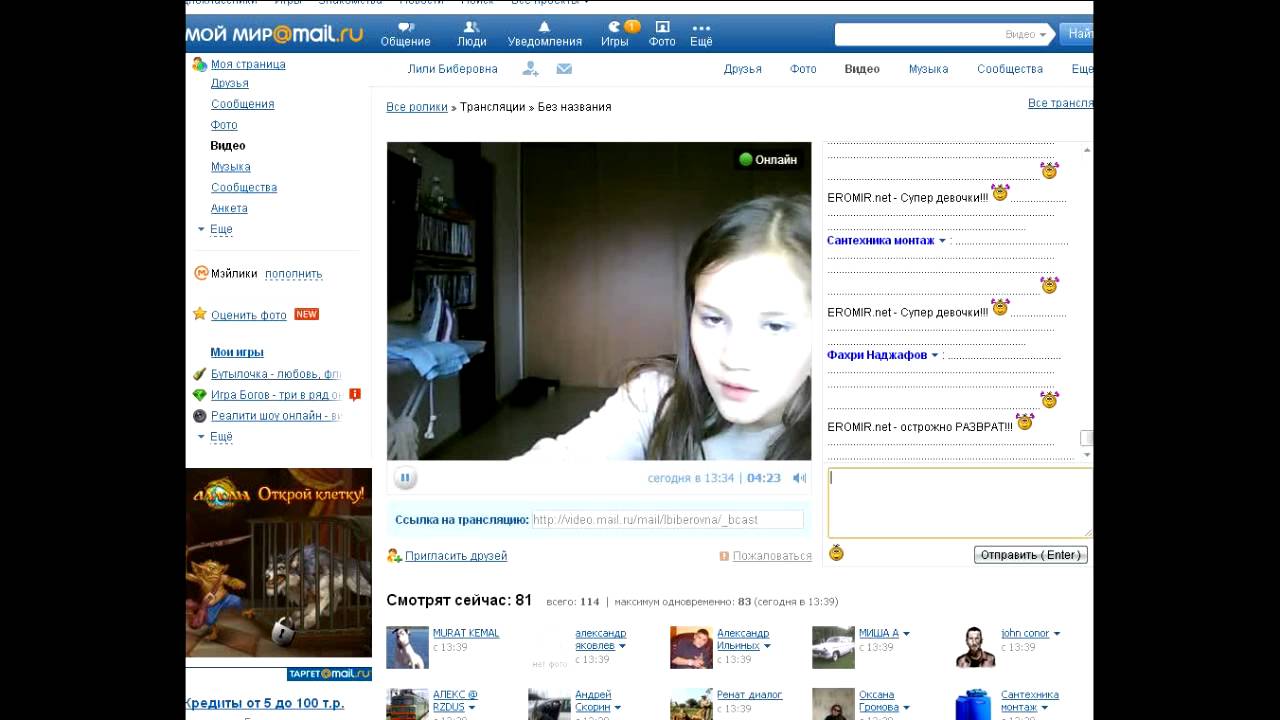1280x720 pixels.
Task: Open viewer profile MURAT KEMAL
Action: tap(466, 633)
